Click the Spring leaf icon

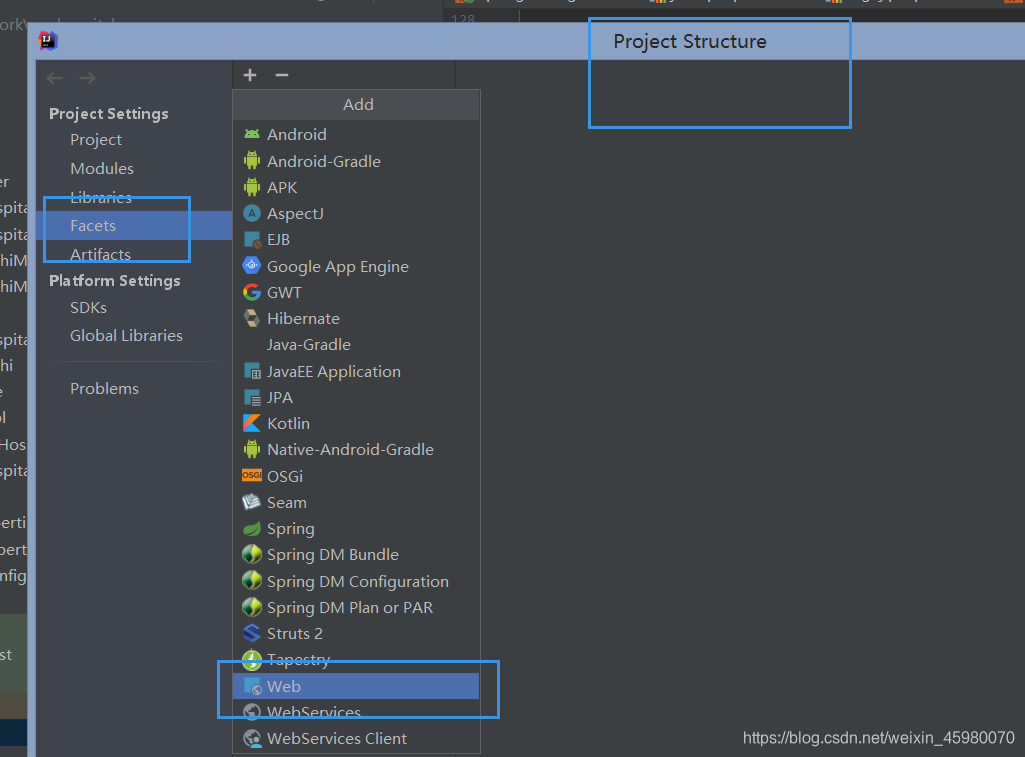(x=252, y=528)
